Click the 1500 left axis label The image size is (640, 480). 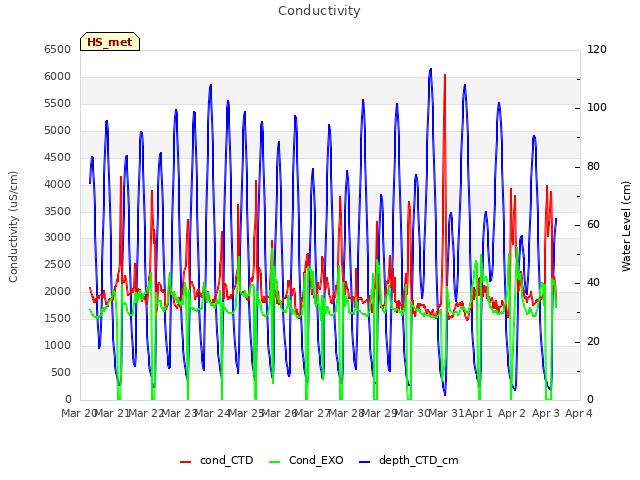58,318
